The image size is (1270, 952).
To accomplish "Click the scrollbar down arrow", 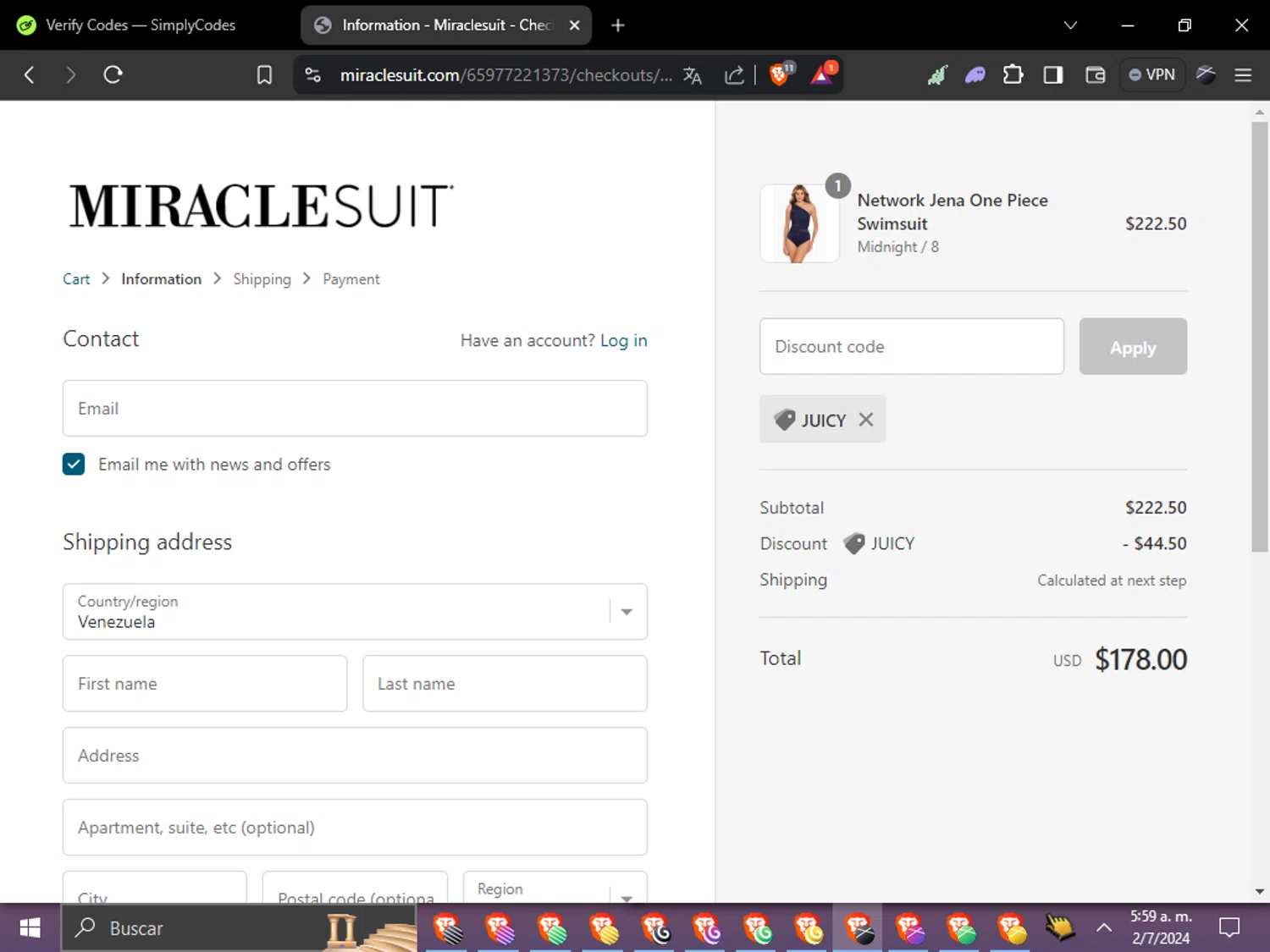I will click(x=1259, y=891).
